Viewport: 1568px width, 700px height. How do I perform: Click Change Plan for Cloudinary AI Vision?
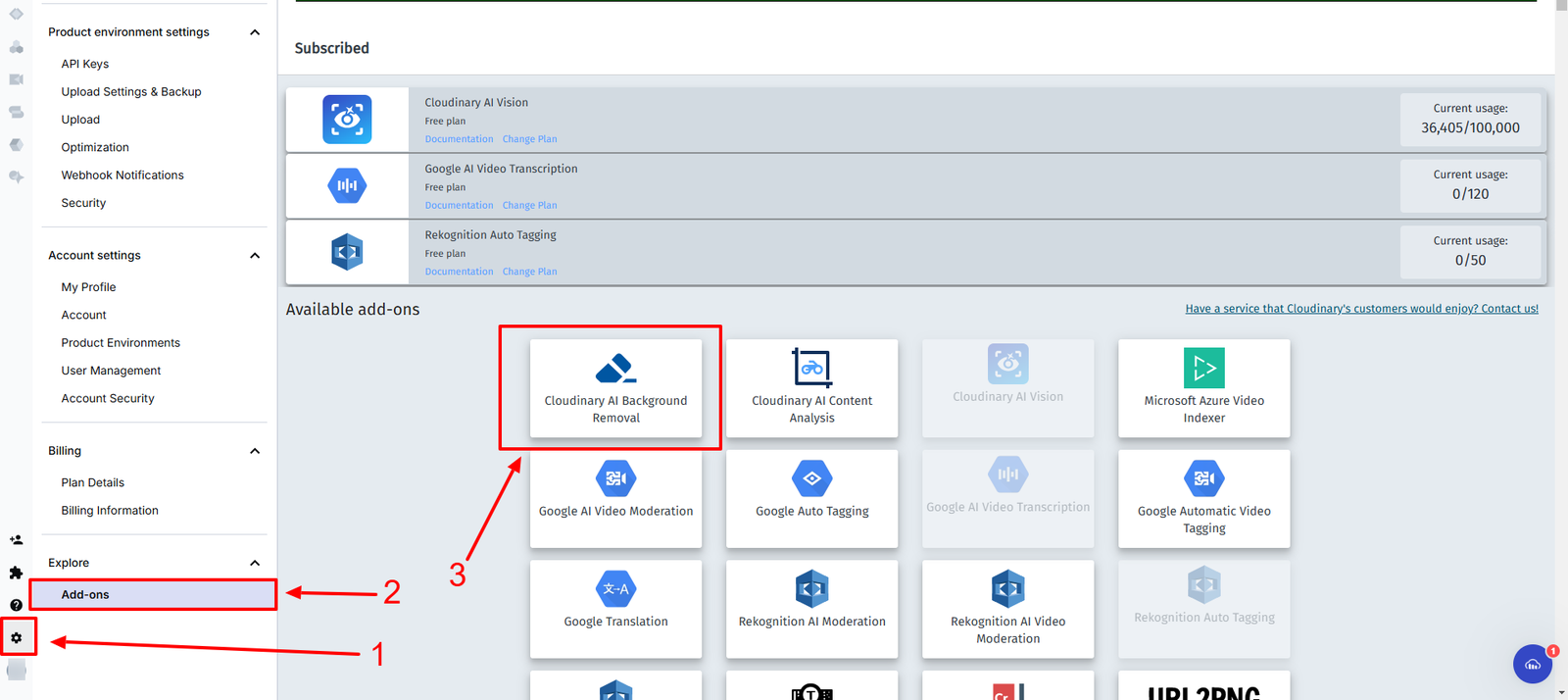point(529,139)
